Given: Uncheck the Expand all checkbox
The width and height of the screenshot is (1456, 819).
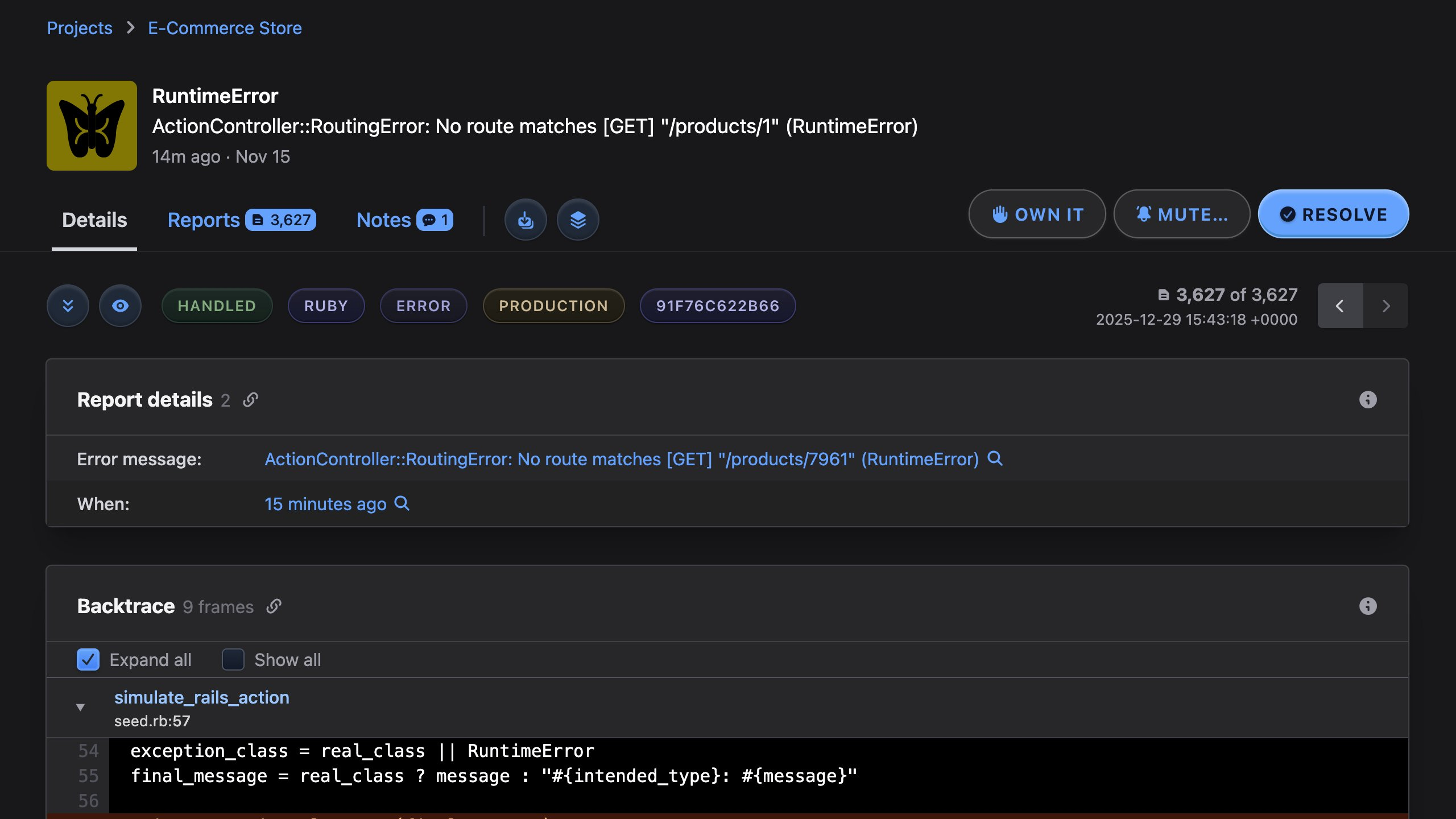Looking at the screenshot, I should tap(88, 660).
